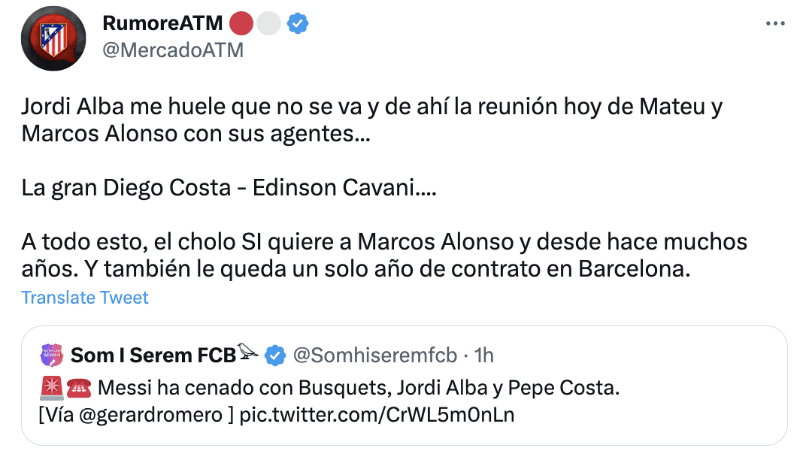Open the pic.twitter.com/CrWL5m0nLn link
The height and width of the screenshot is (466, 800).
click(x=377, y=414)
